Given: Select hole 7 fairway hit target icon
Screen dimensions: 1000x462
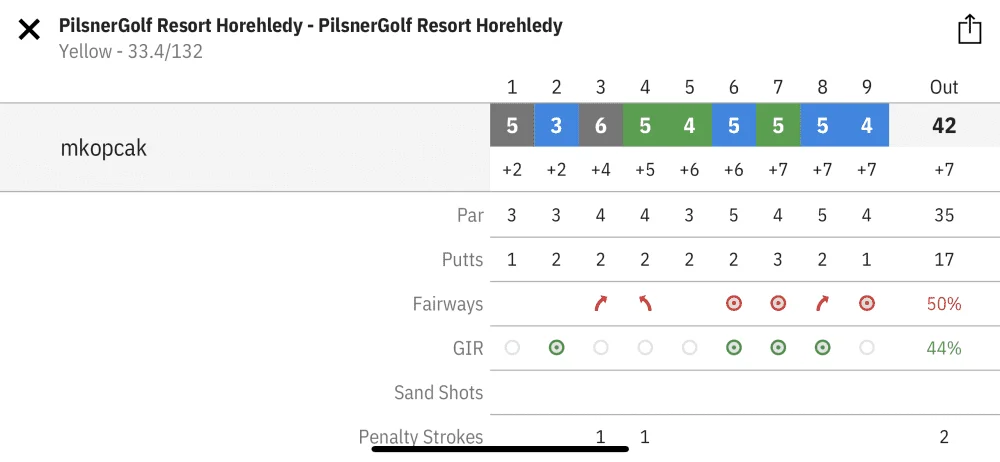Looking at the screenshot, I should tap(777, 304).
